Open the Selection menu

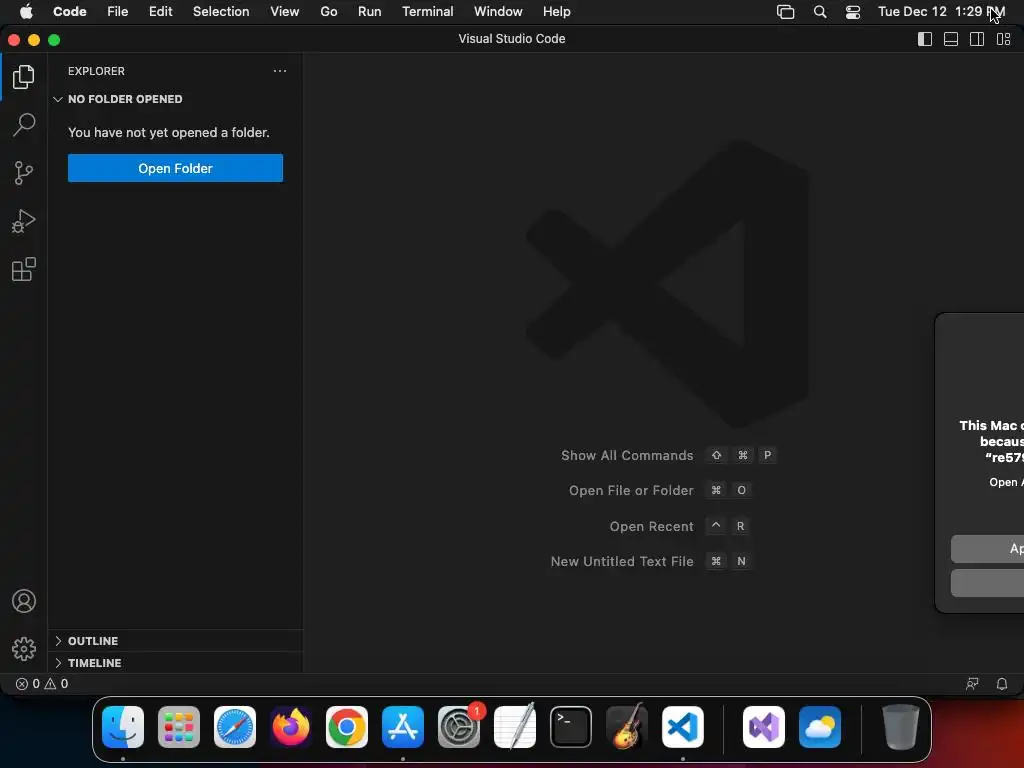(221, 12)
